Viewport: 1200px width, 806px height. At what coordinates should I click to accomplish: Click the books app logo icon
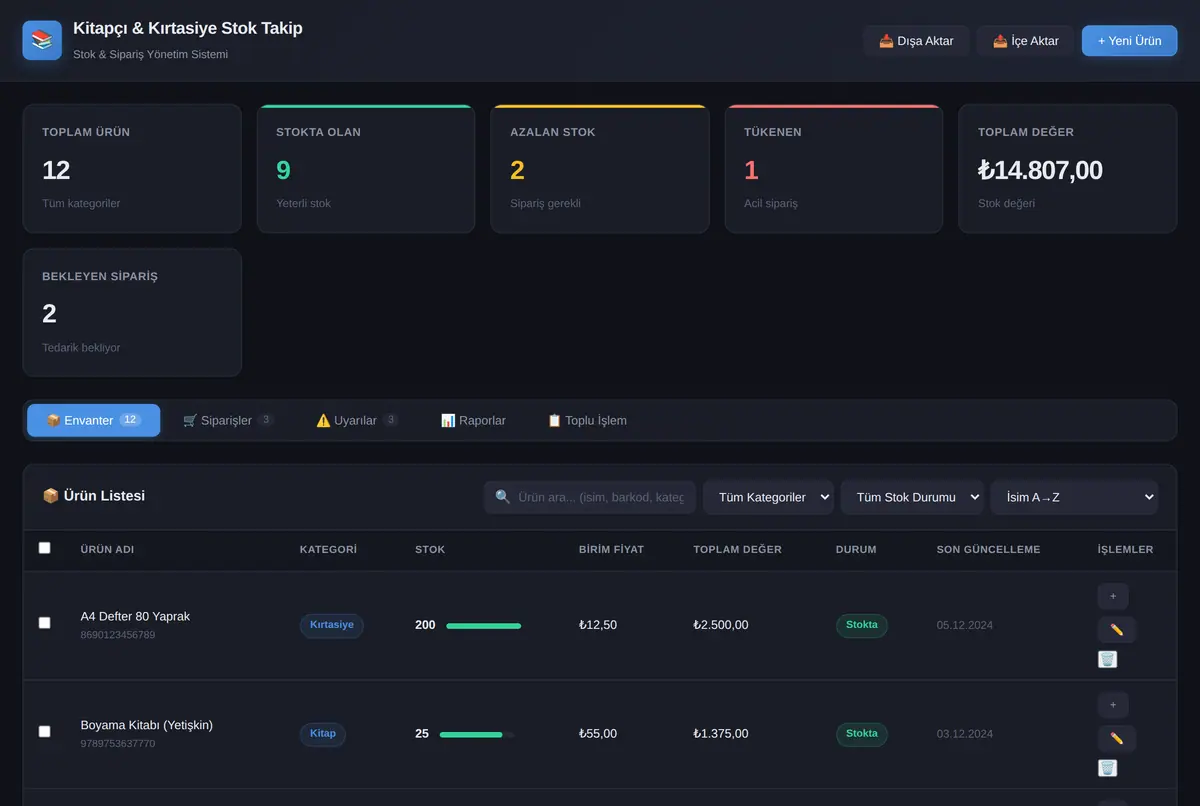pyautogui.click(x=42, y=40)
